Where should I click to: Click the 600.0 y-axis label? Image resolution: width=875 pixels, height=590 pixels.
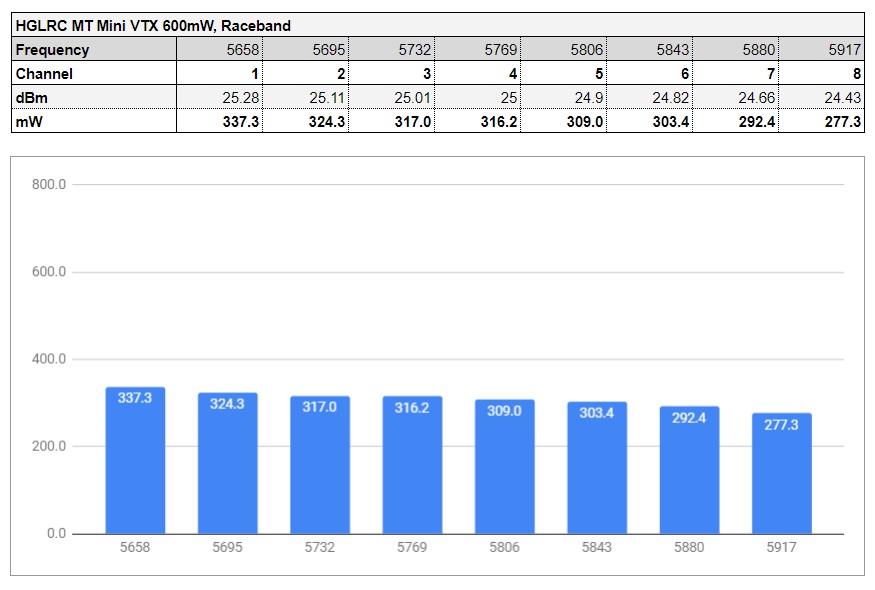tap(49, 272)
